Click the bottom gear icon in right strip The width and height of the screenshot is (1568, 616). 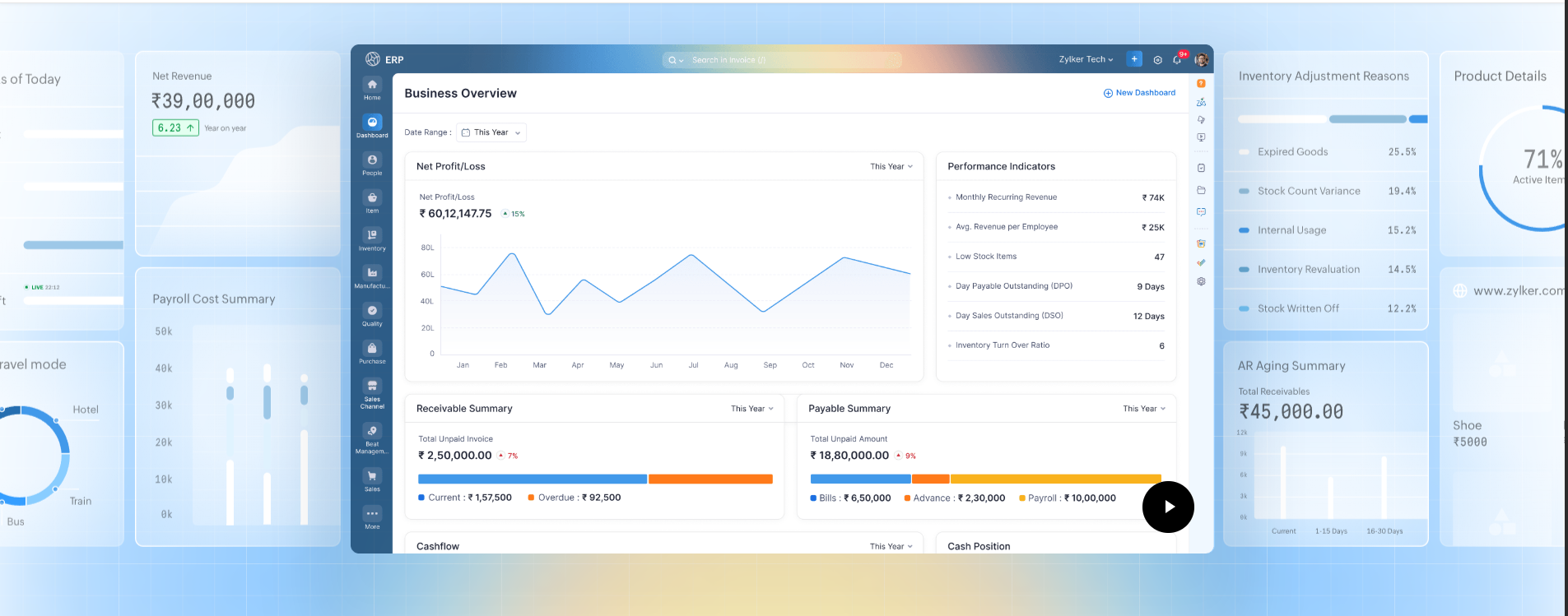(1201, 281)
